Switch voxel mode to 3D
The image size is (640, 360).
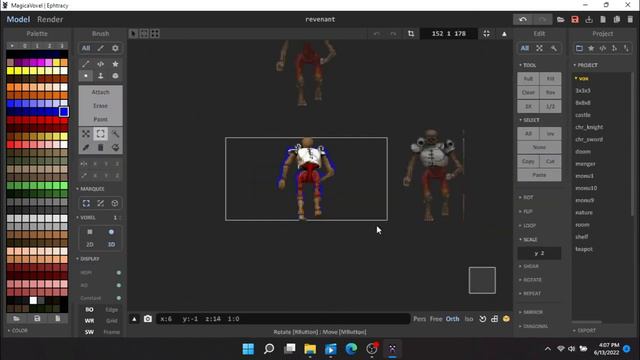click(x=111, y=244)
